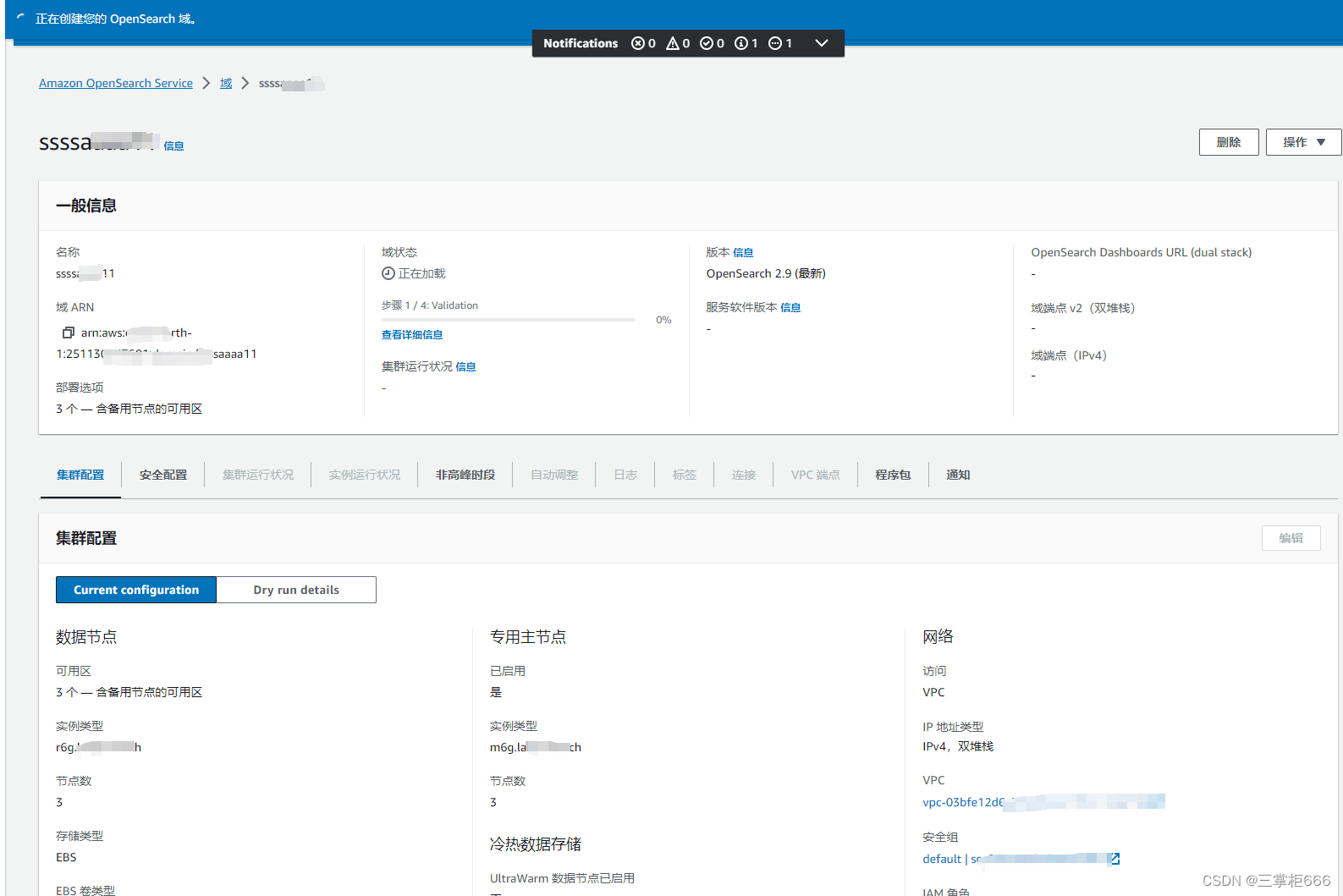Switch to the VPC 端点 tab

(x=816, y=475)
